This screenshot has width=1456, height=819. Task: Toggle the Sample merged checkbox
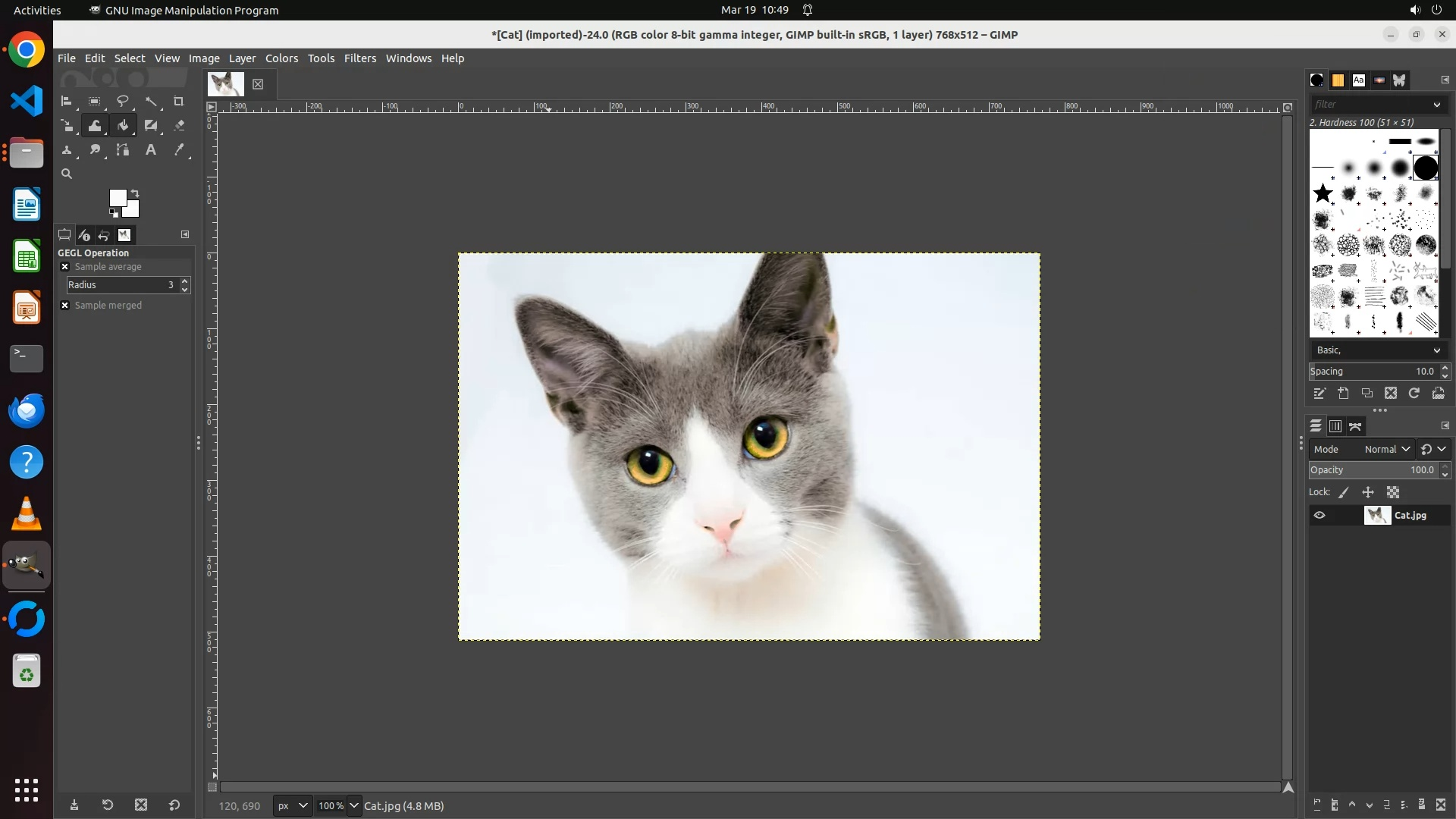coord(65,306)
